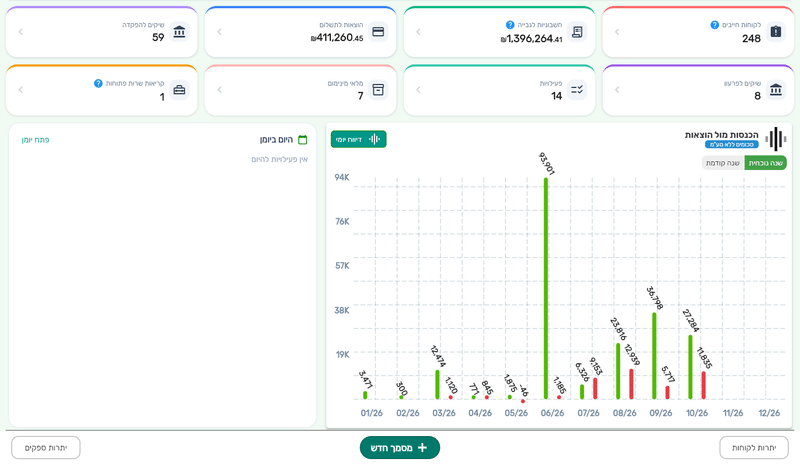Expand the חשבוניות לגבייה card chevron
The width and height of the screenshot is (800, 465).
418,32
